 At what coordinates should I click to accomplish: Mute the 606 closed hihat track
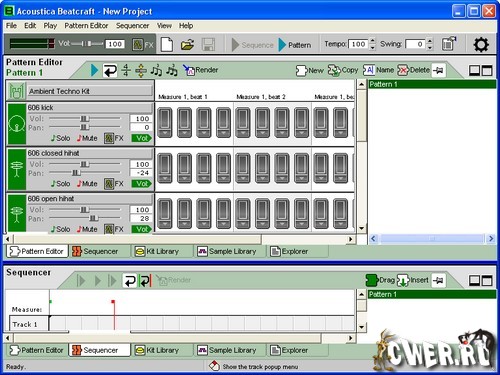point(87,184)
